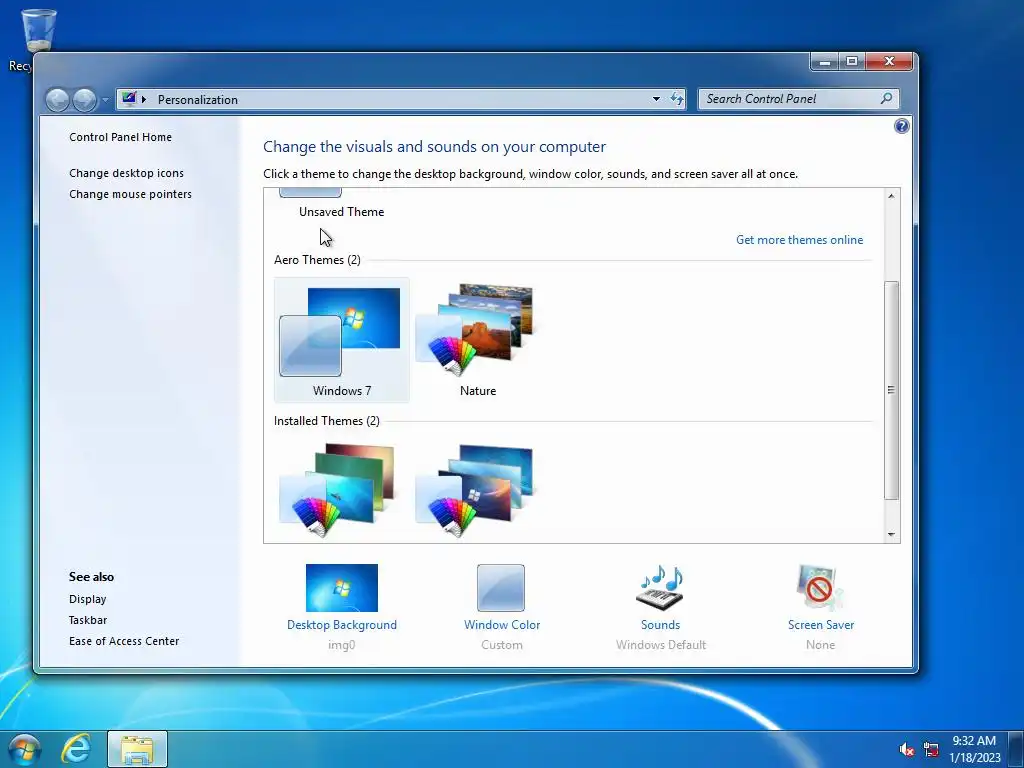Image resolution: width=1024 pixels, height=768 pixels.
Task: Open Control Panel Home link
Action: (121, 137)
